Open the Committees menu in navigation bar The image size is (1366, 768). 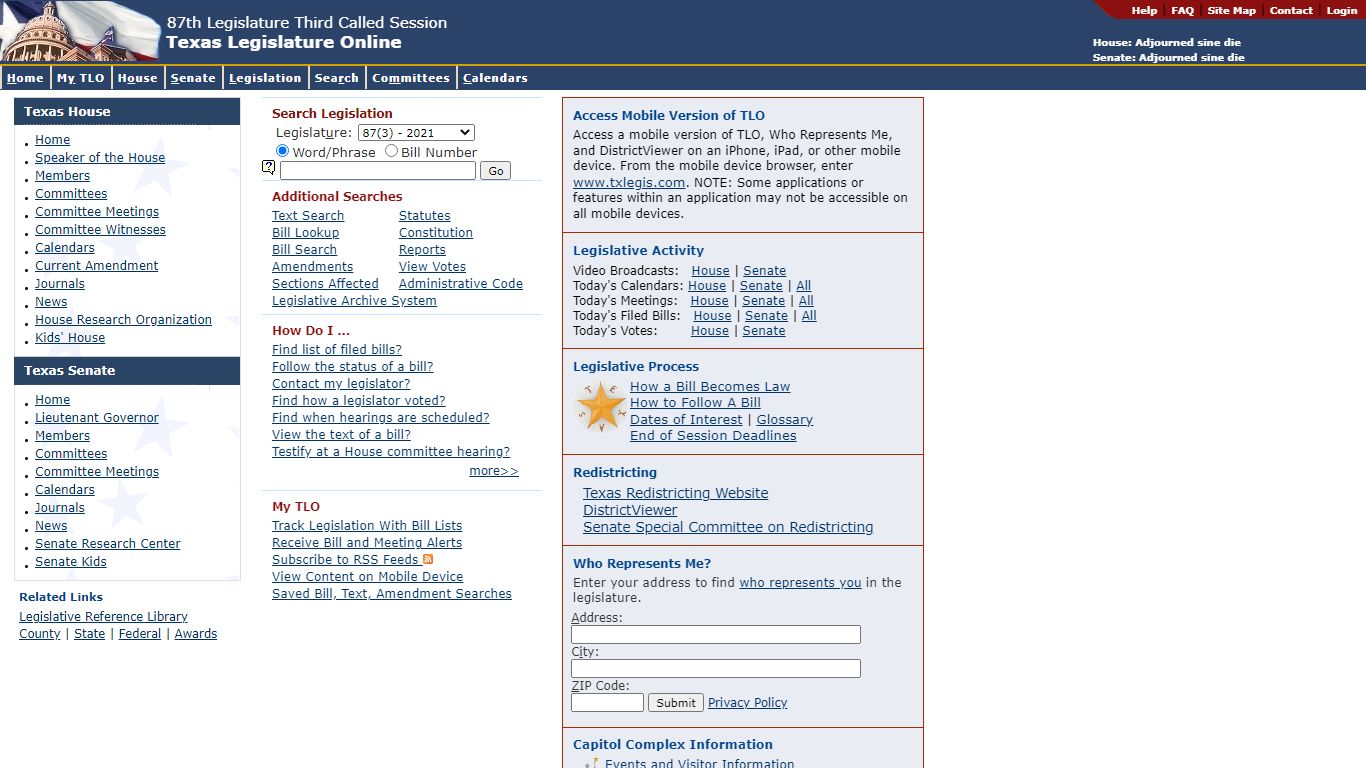click(411, 78)
